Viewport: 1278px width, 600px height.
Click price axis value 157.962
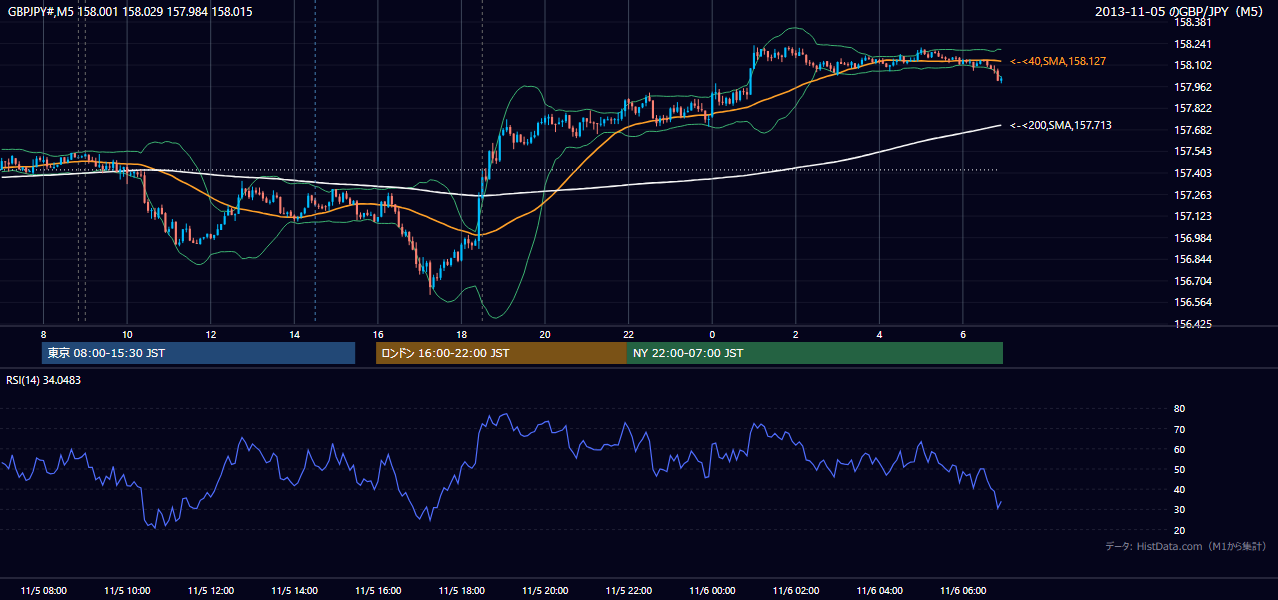point(1193,87)
